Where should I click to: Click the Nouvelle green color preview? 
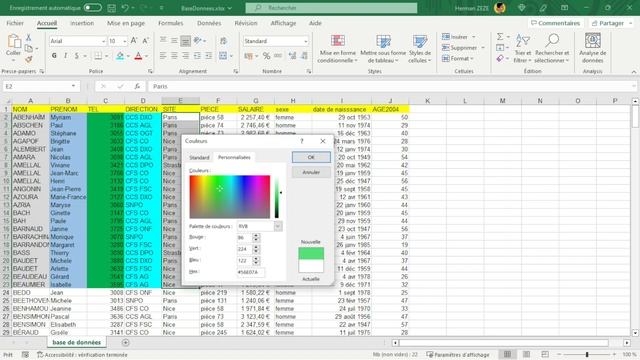pyautogui.click(x=311, y=253)
